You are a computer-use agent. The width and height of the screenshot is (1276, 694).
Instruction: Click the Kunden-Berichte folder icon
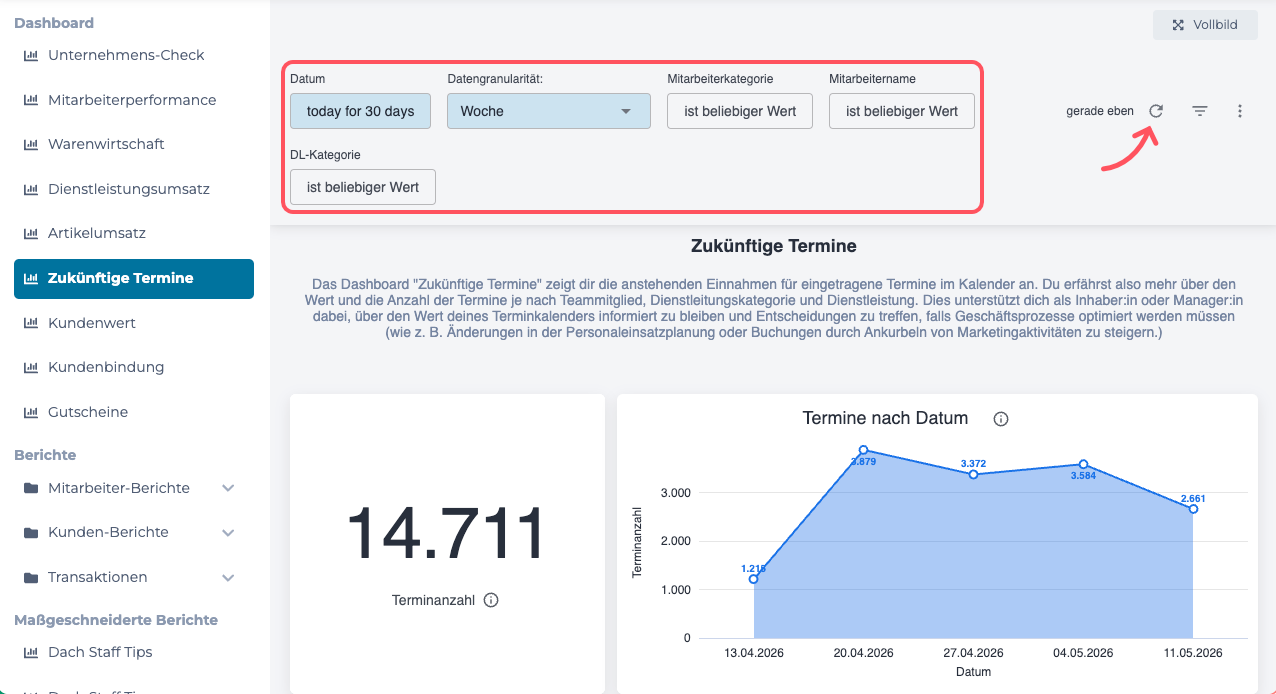[30, 532]
